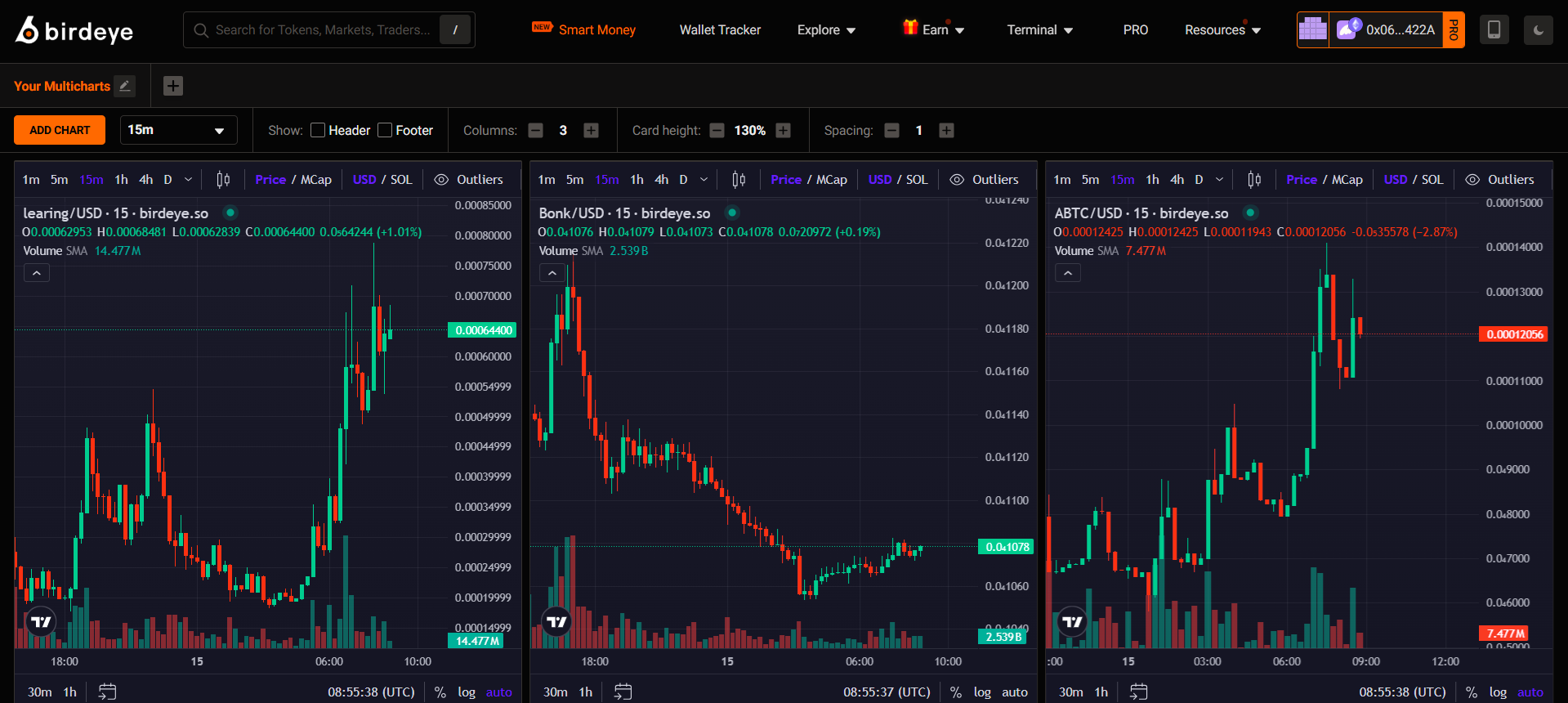This screenshot has height=703, width=1568.
Task: Collapse legend arrow in learing chart
Action: point(36,273)
